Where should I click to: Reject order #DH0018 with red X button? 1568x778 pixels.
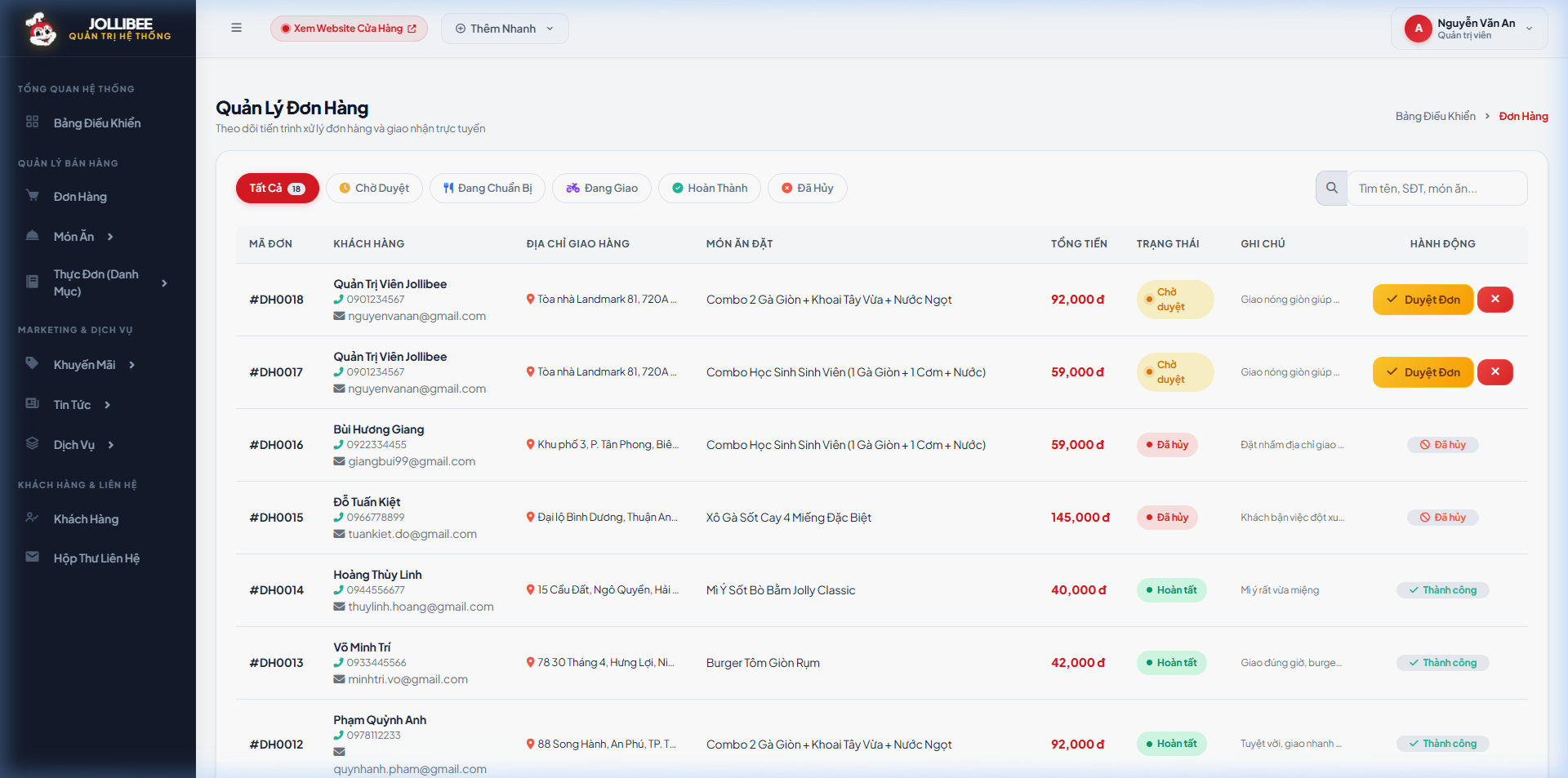(x=1495, y=300)
